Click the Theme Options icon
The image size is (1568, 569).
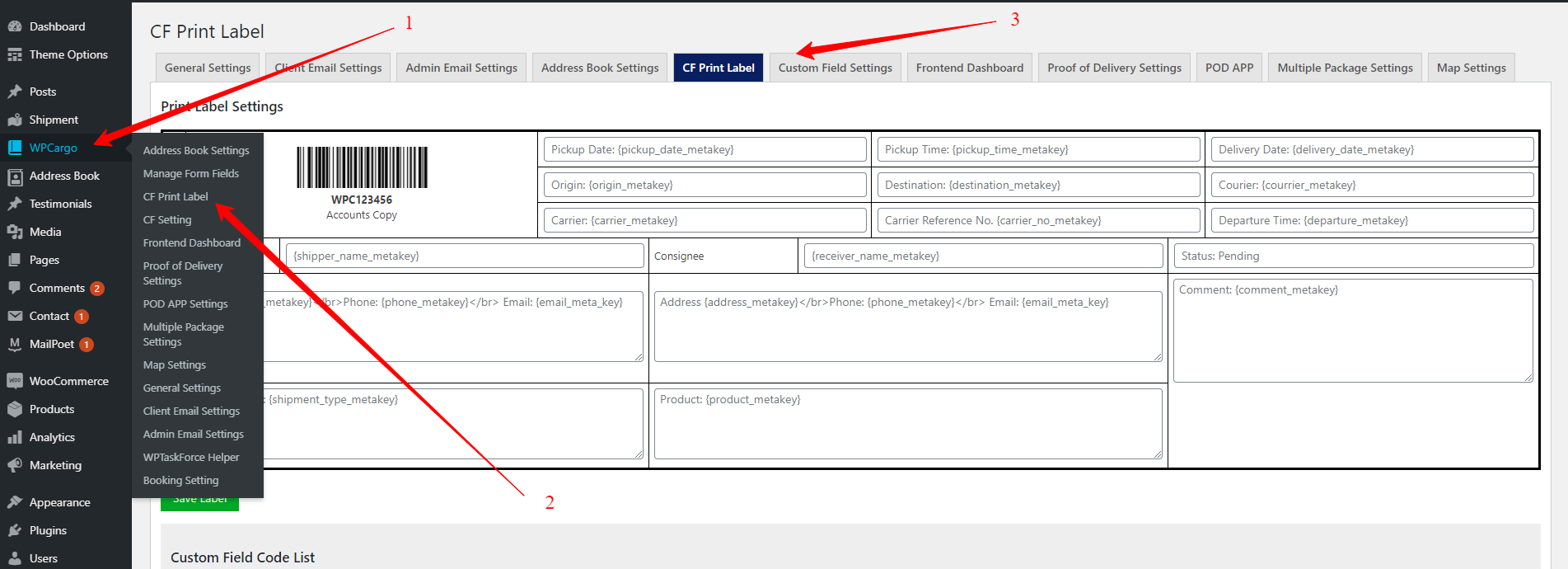15,54
